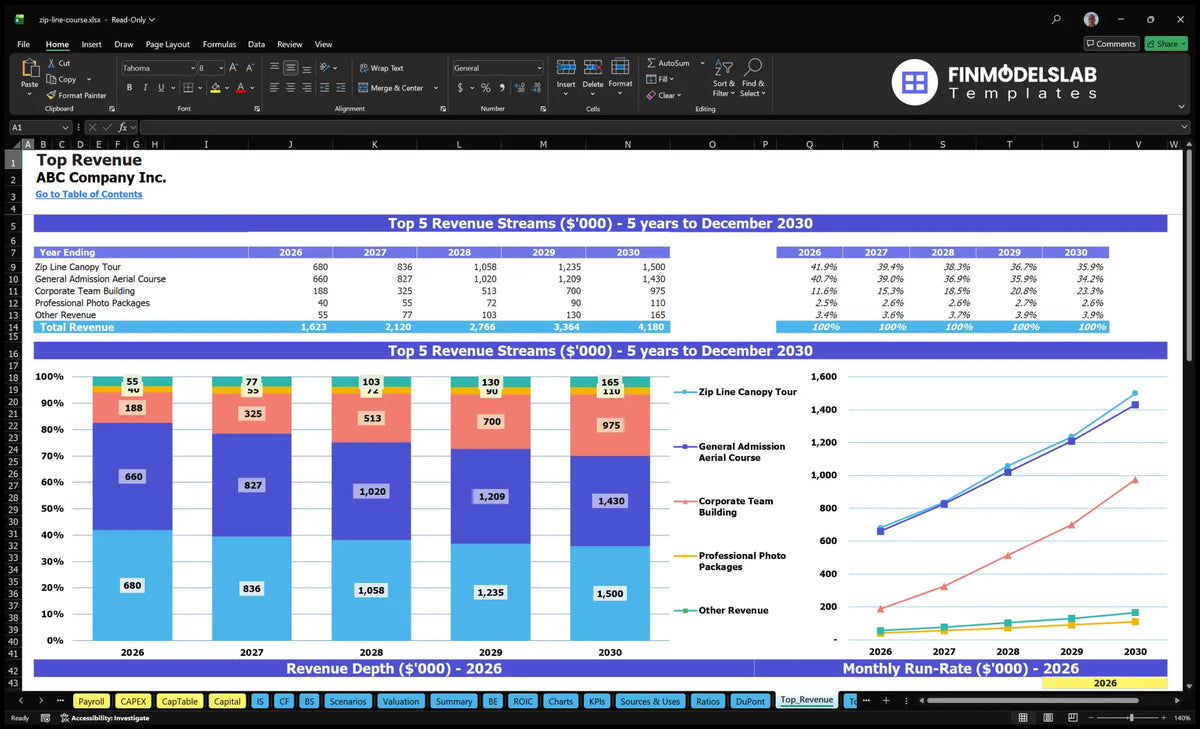
Task: Open Sort & Filter tool
Action: pyautogui.click(x=724, y=77)
